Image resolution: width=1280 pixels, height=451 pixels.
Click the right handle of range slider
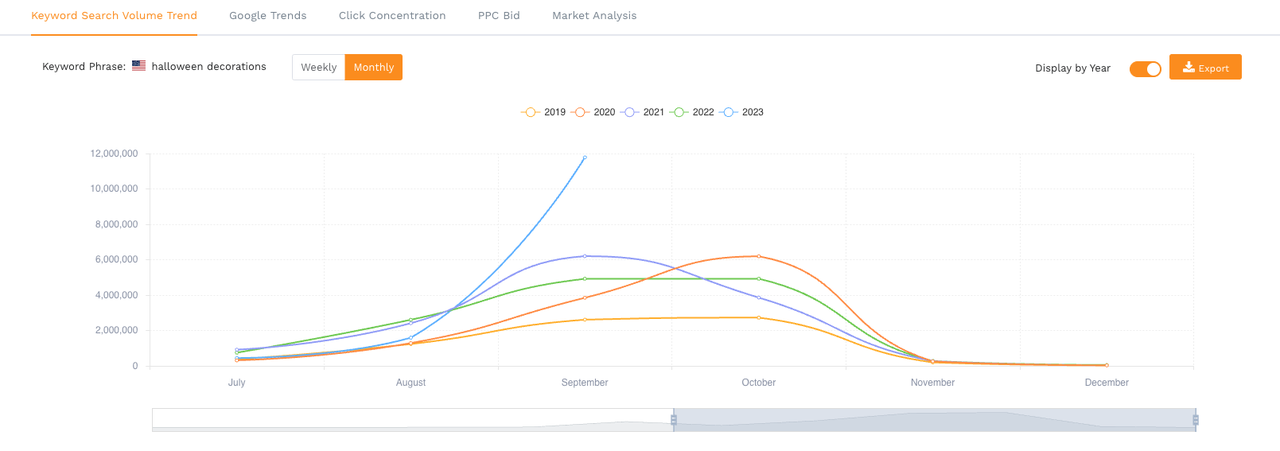[1196, 420]
